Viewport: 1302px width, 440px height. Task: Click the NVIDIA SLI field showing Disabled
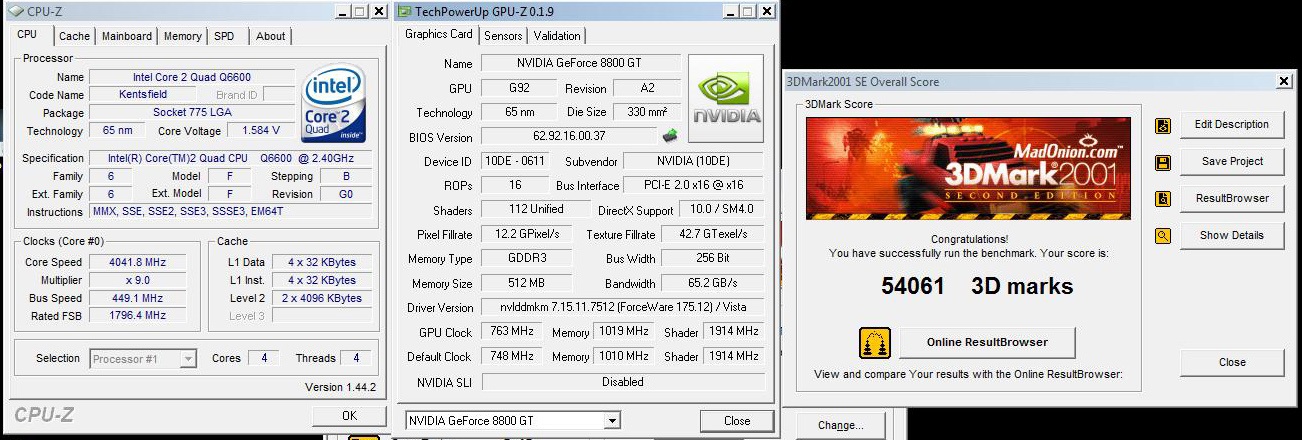622,381
